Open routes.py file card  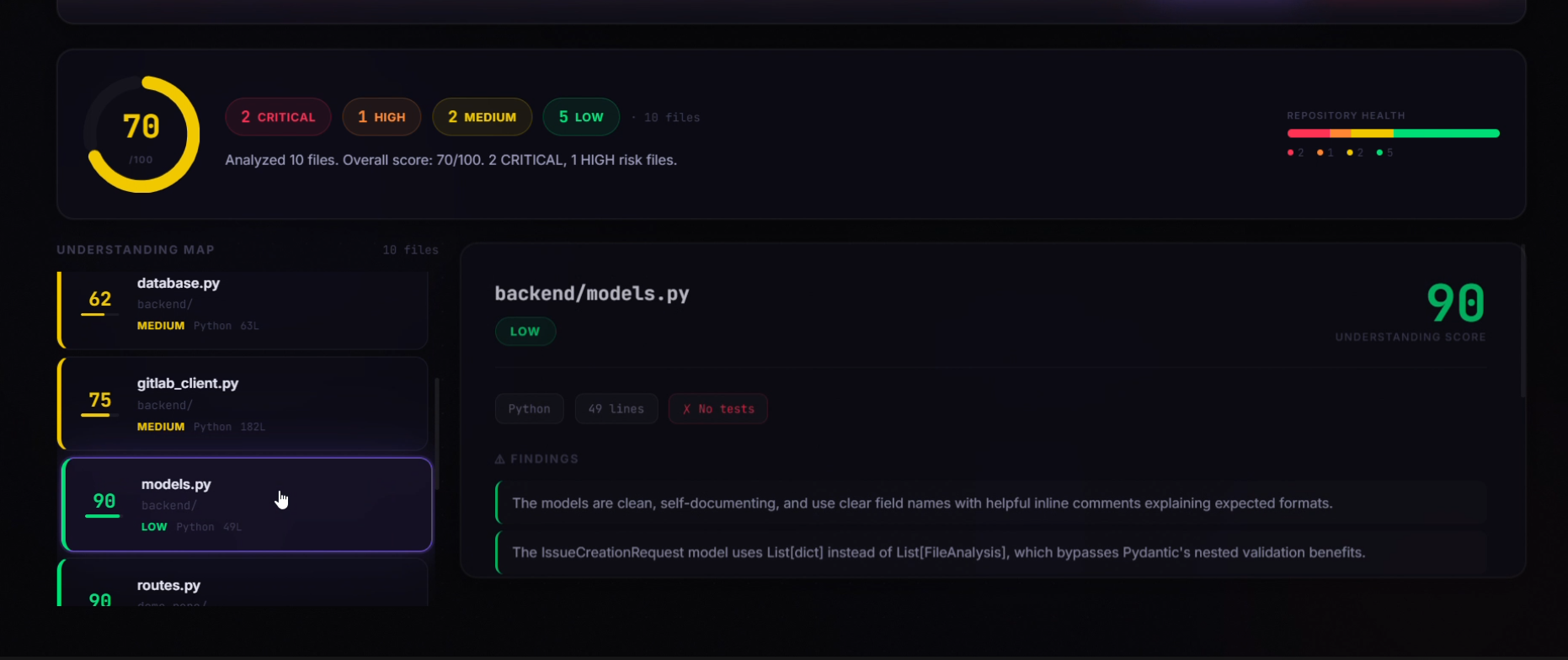pyautogui.click(x=243, y=583)
